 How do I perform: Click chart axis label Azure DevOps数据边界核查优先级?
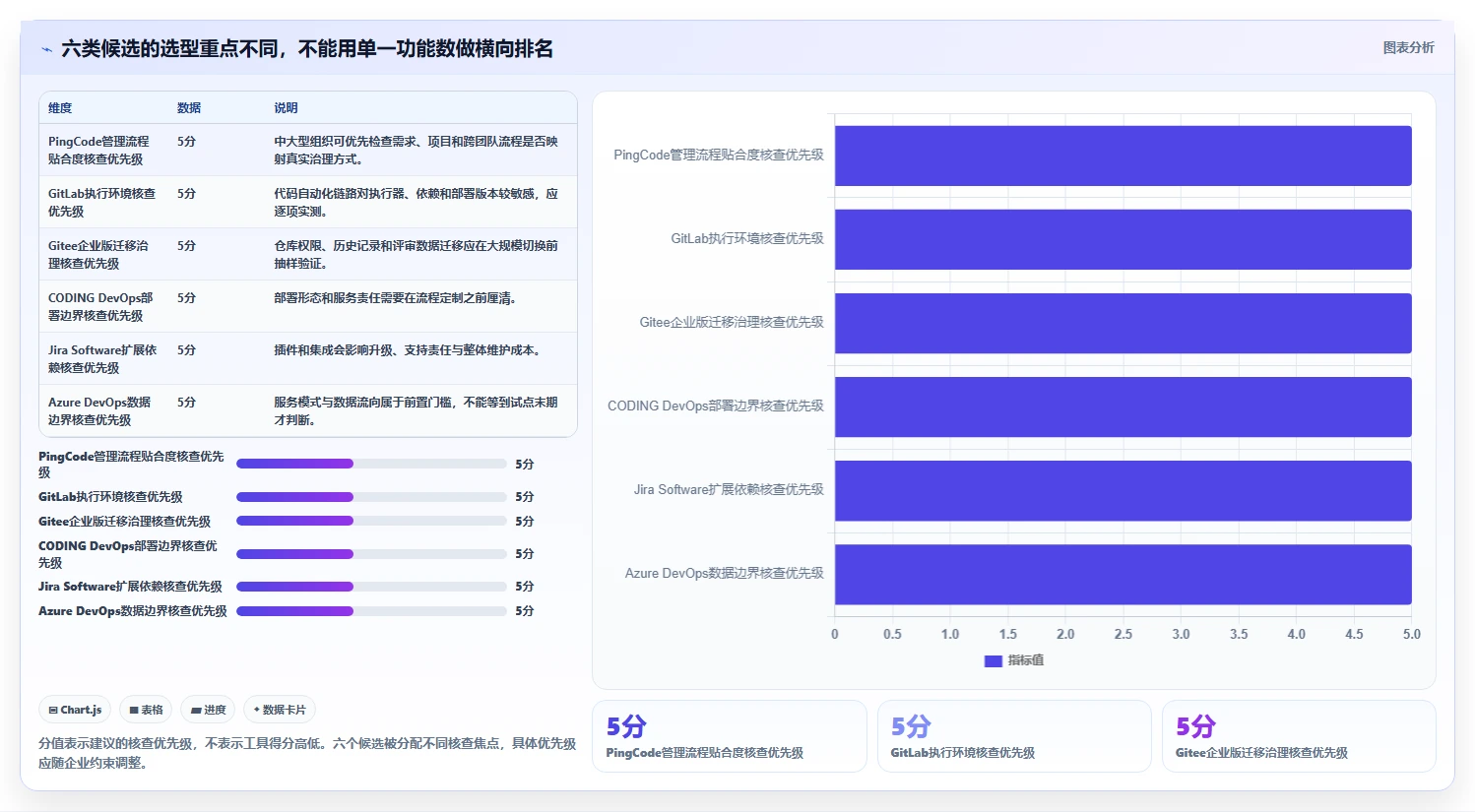click(x=724, y=573)
